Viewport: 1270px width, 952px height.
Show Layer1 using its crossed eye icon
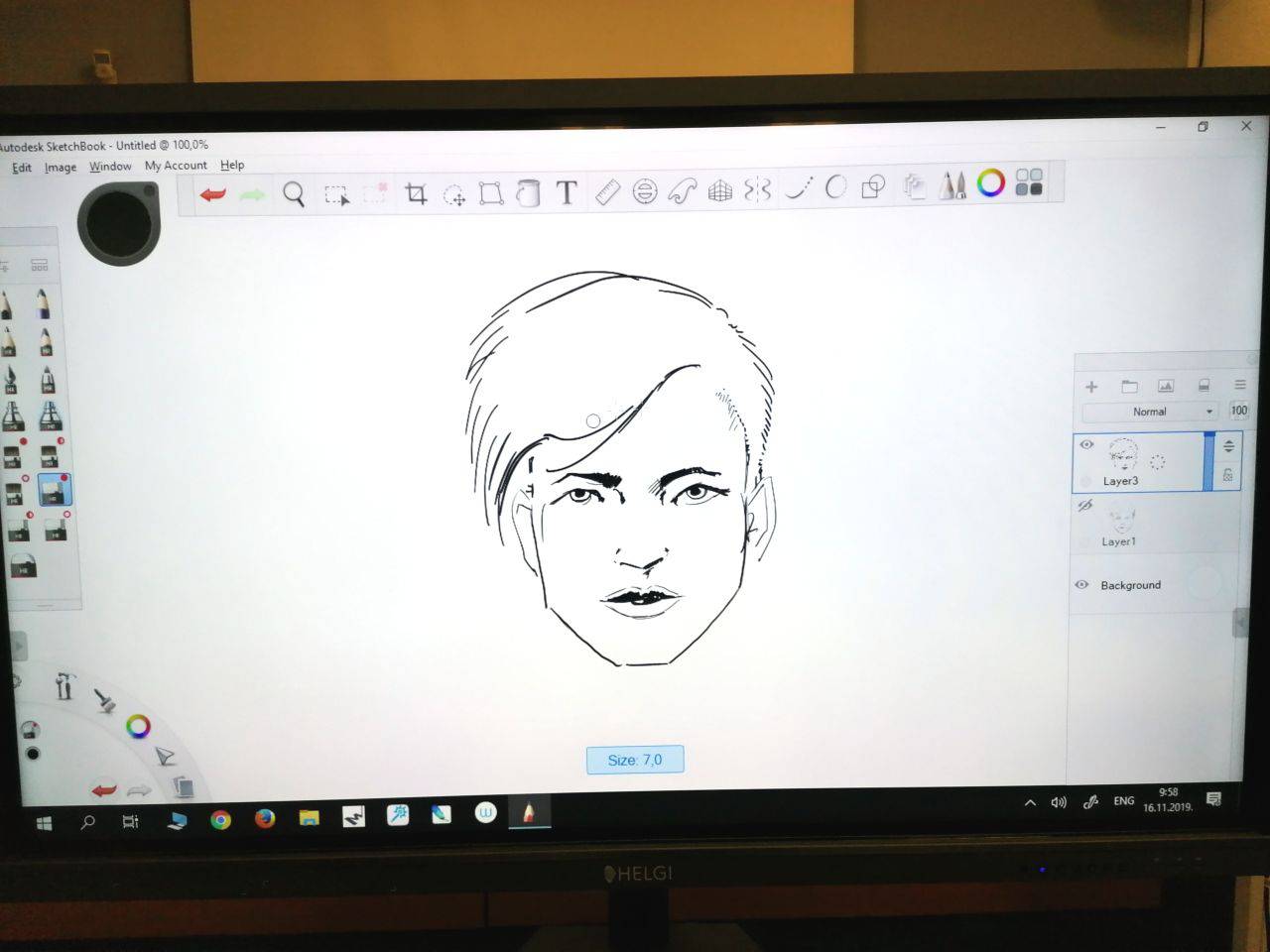tap(1084, 506)
